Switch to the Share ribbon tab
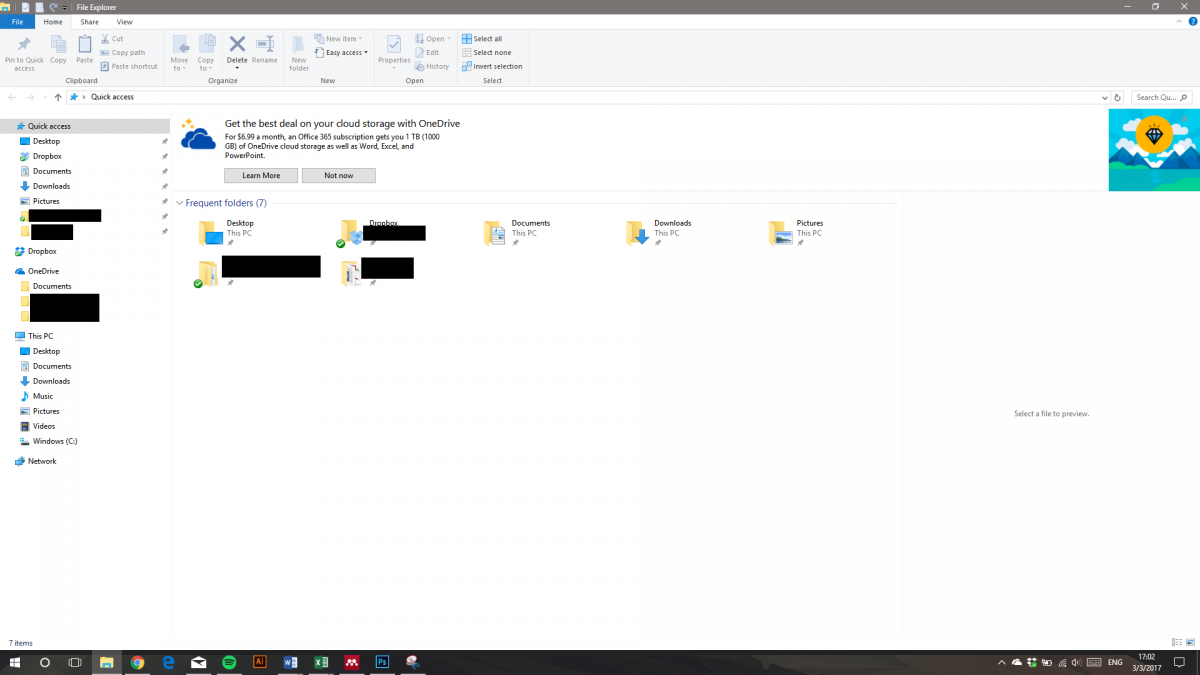Image resolution: width=1200 pixels, height=675 pixels. pyautogui.click(x=89, y=21)
